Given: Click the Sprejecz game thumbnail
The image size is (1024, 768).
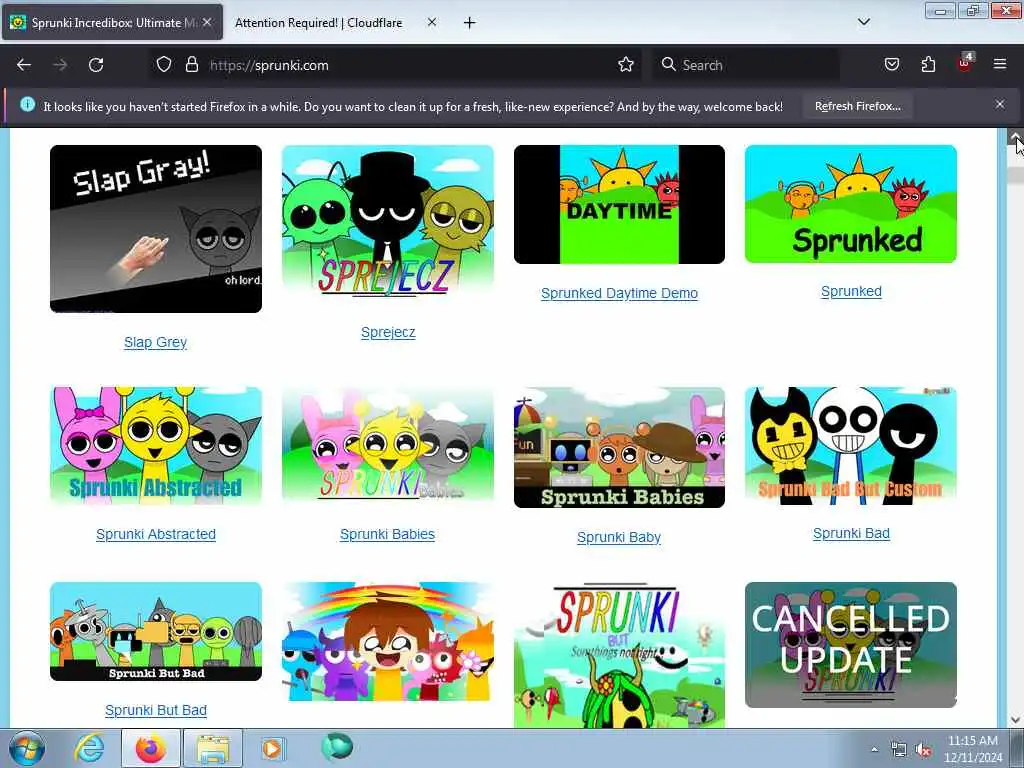Looking at the screenshot, I should [x=388, y=224].
